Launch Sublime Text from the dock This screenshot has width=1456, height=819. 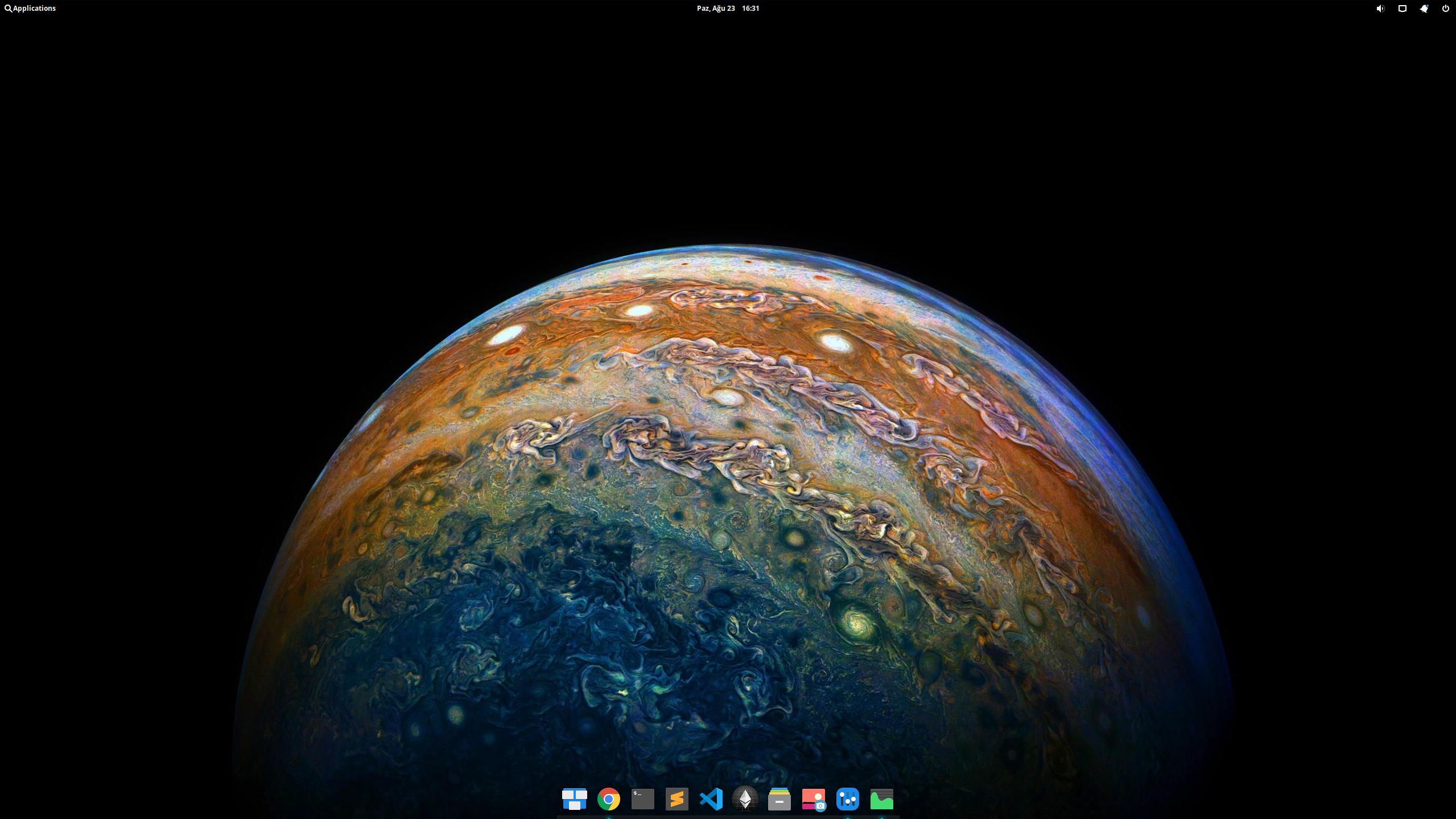point(677,799)
